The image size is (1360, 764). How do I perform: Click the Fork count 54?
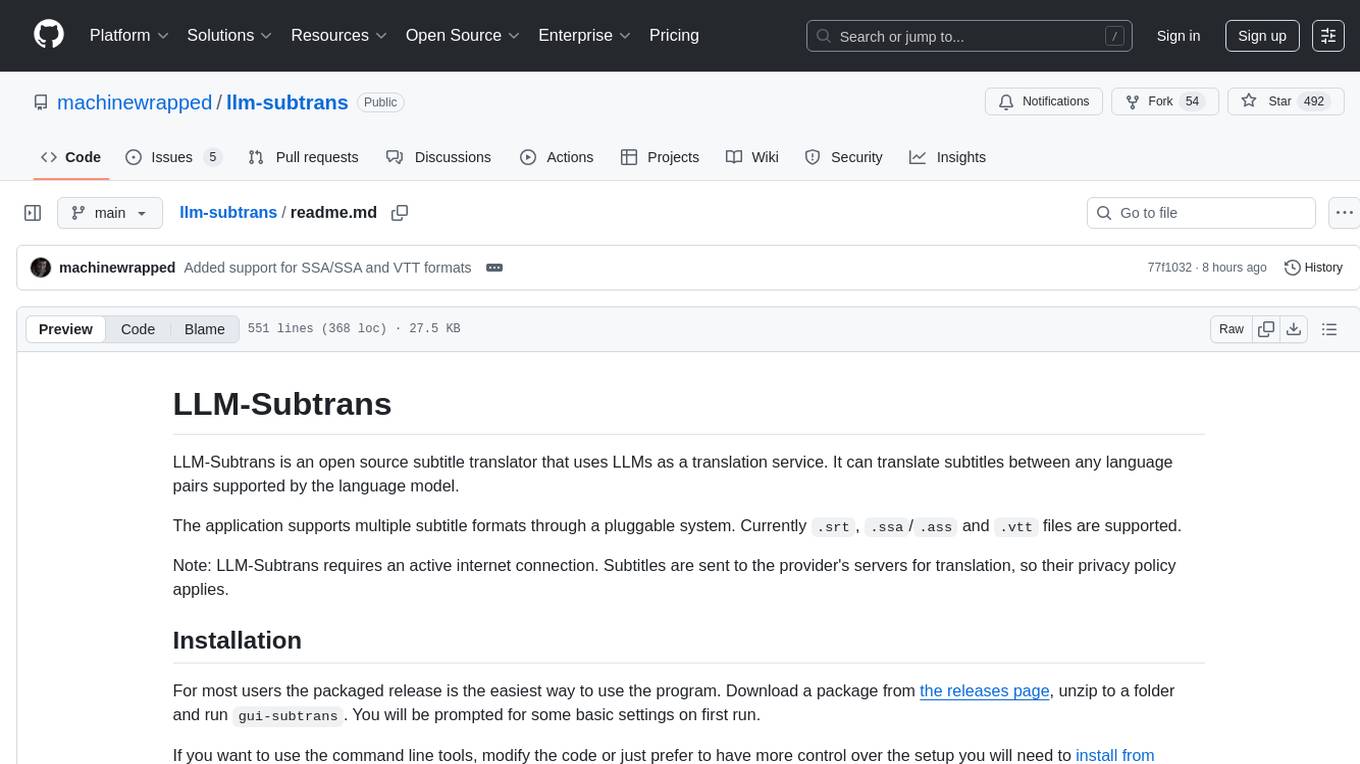click(x=1191, y=101)
